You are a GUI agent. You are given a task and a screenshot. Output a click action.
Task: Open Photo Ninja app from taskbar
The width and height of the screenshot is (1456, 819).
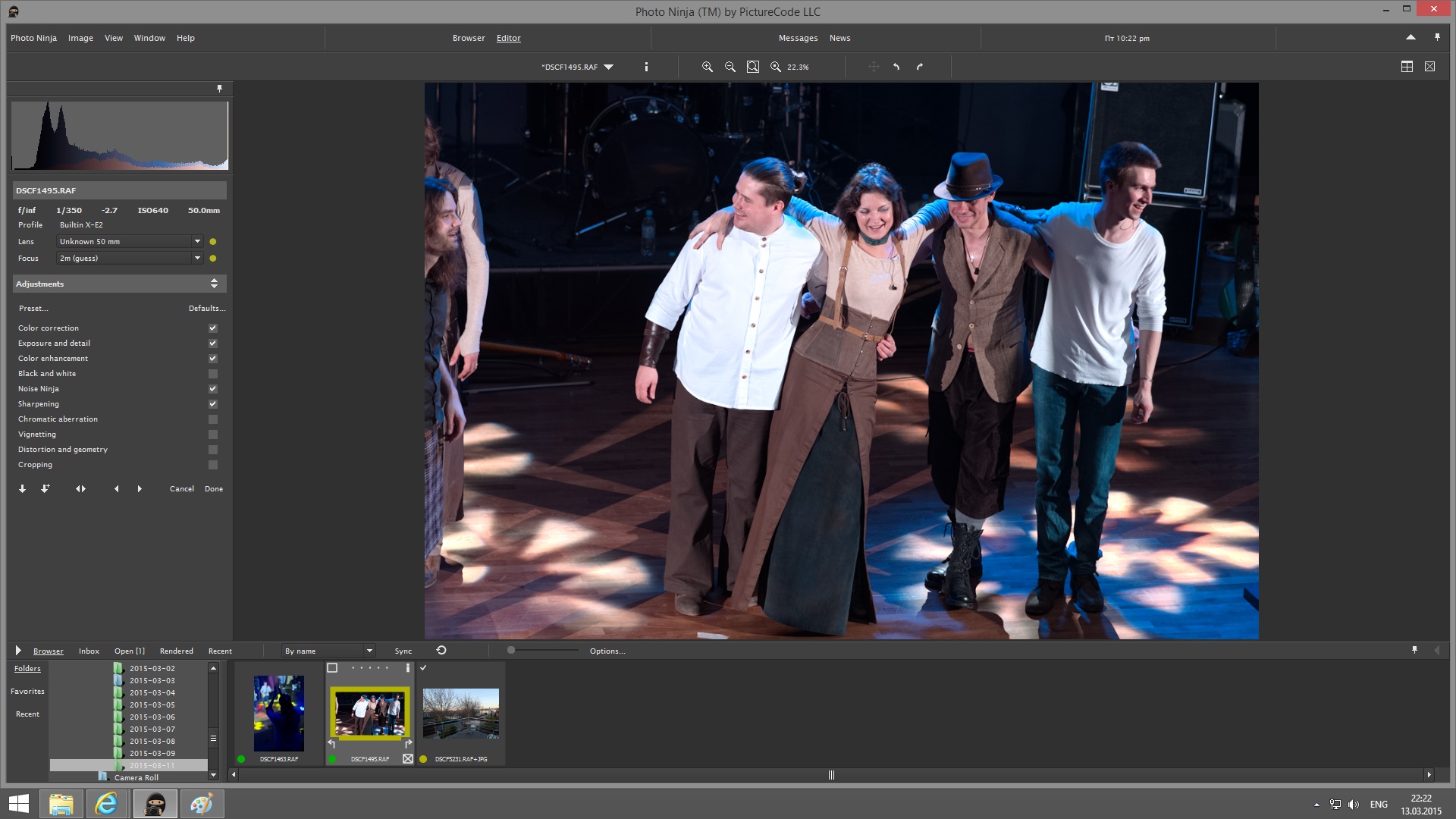(x=155, y=804)
